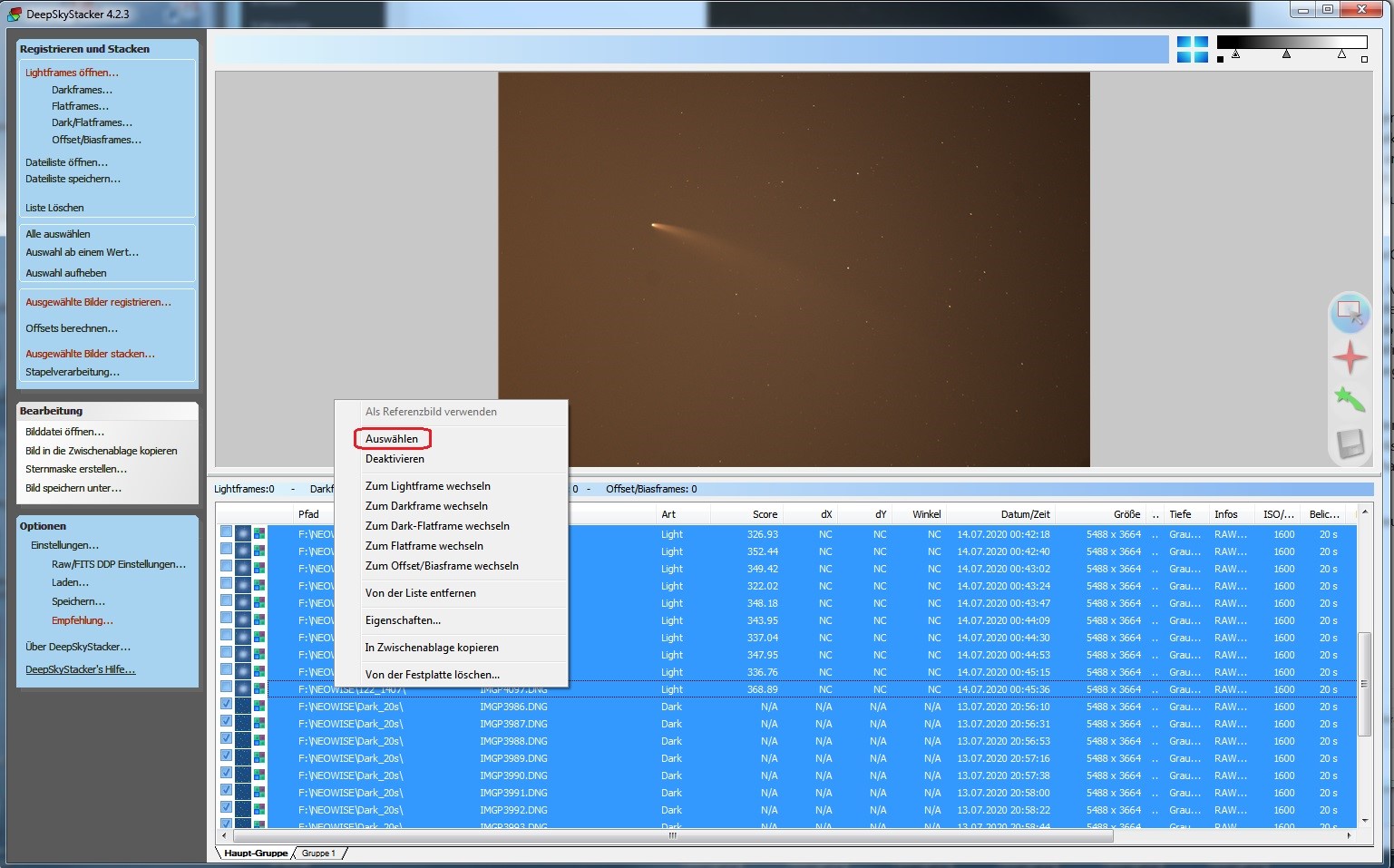Select Eigenschaften... in the context menu
Viewport: 1394px width, 868px height.
point(403,620)
